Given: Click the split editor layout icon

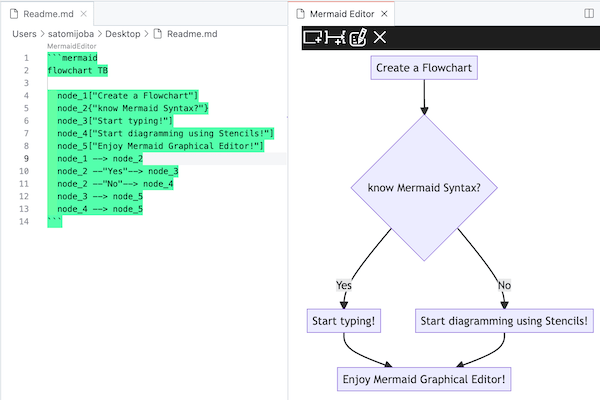Looking at the screenshot, I should click(x=589, y=14).
